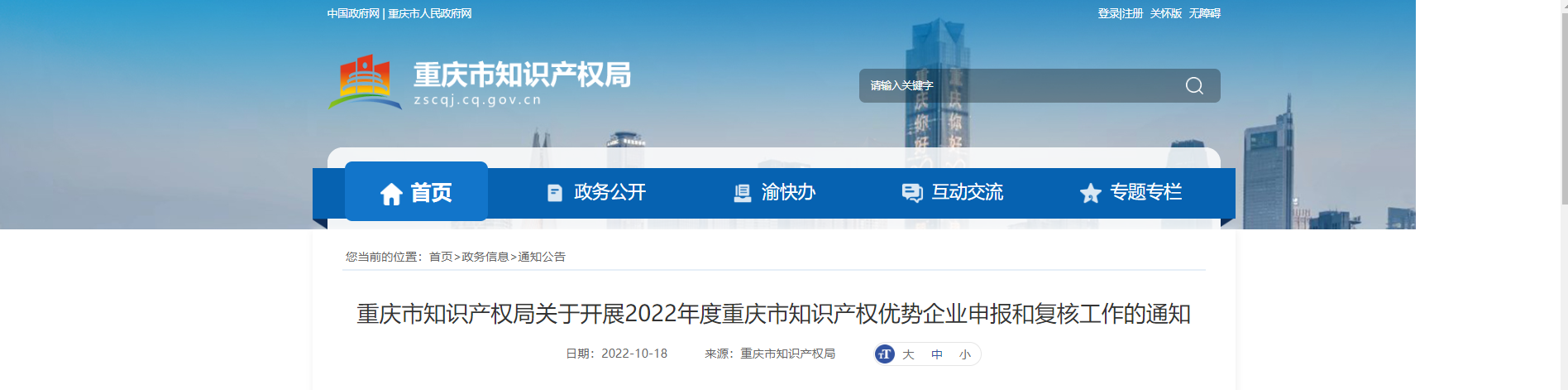Click the search magnifier icon

[x=1194, y=85]
